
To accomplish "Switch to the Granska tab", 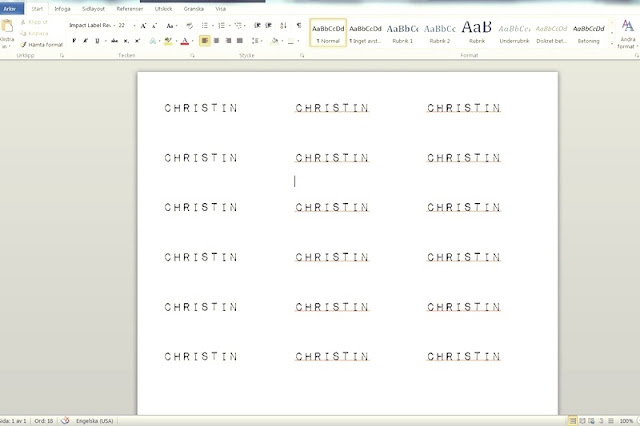I will pyautogui.click(x=193, y=9).
